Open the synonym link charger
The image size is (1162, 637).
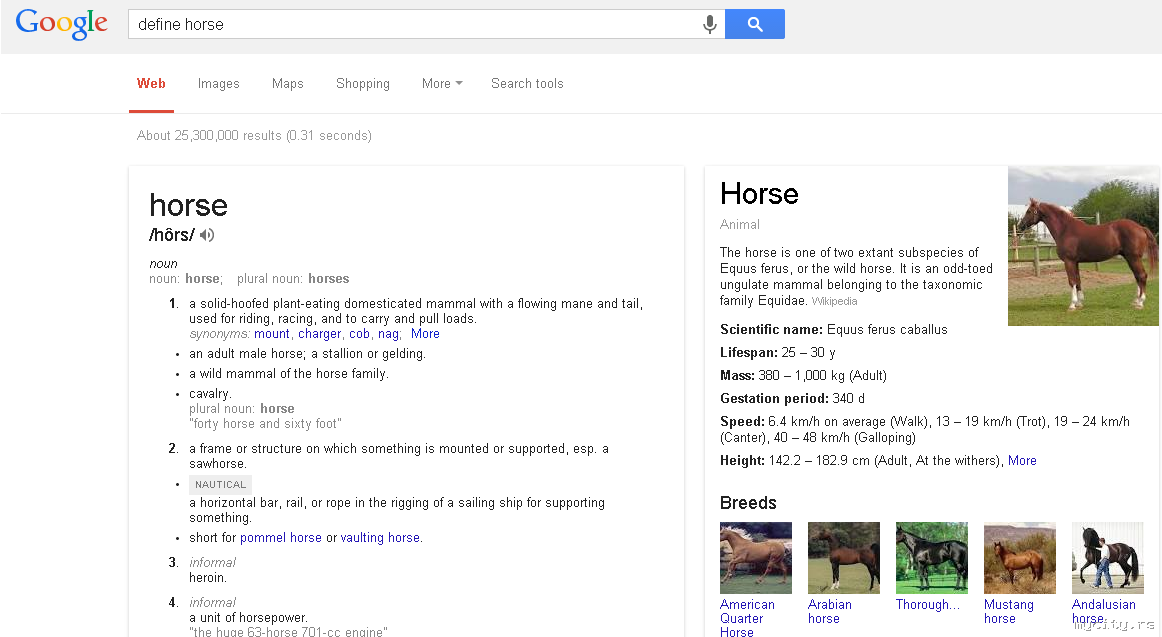(x=319, y=333)
